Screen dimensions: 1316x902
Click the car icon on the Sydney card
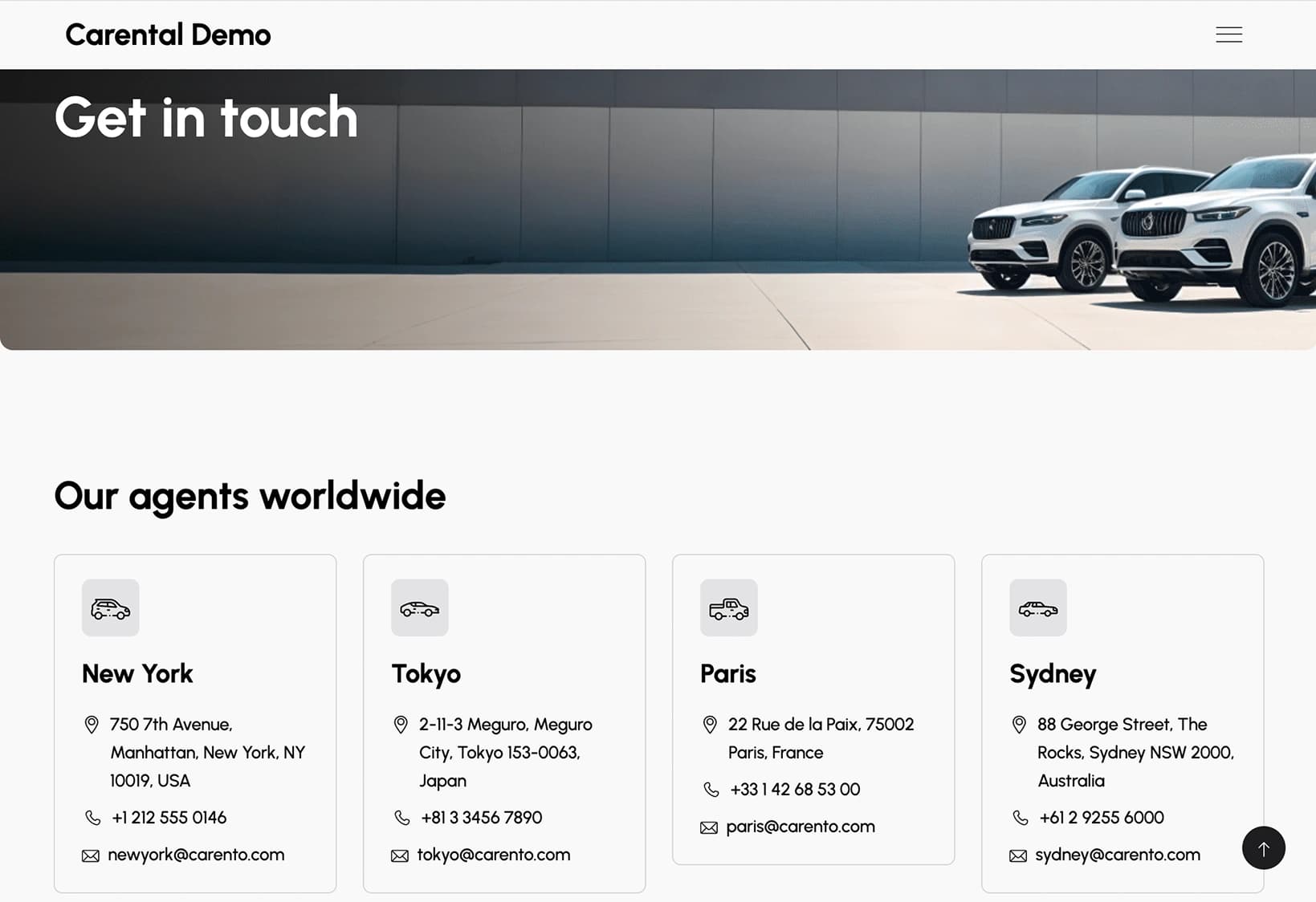tap(1037, 608)
